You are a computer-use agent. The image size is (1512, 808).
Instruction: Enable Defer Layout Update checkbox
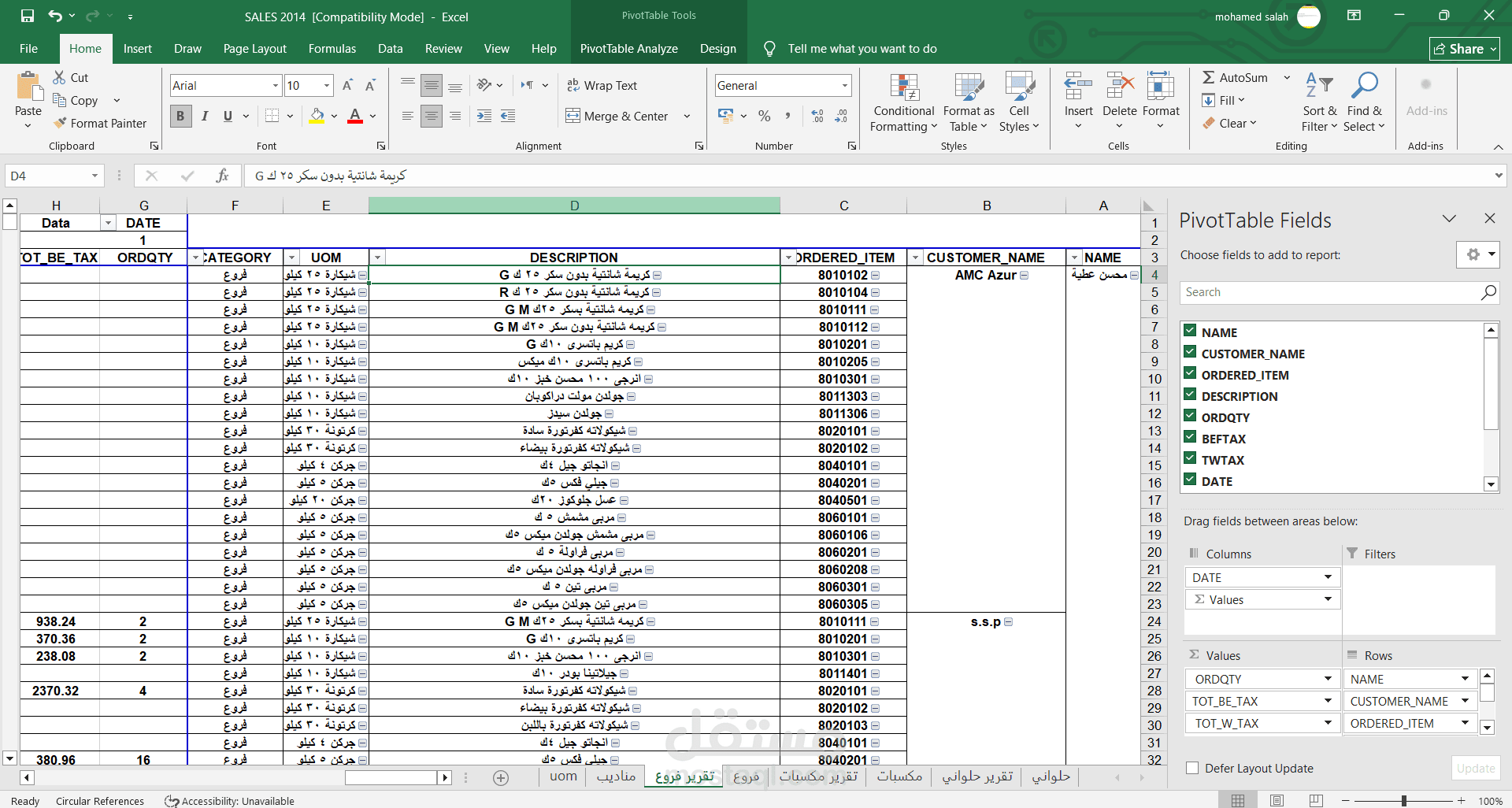1192,768
